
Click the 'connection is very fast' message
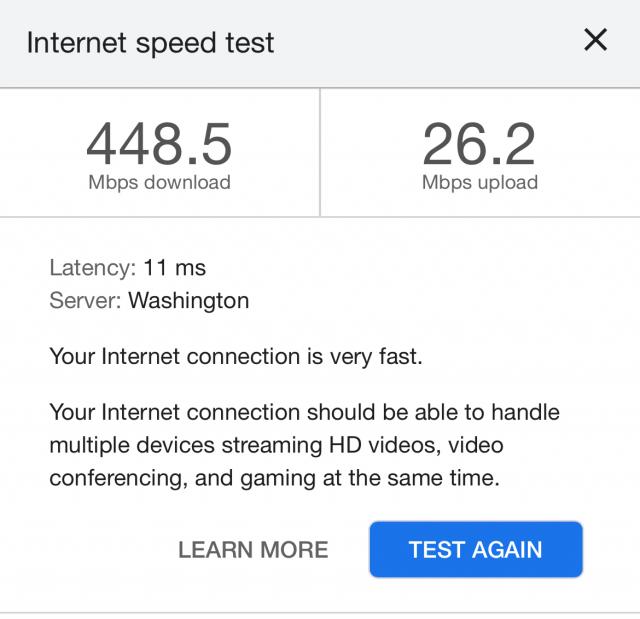pyautogui.click(x=236, y=357)
